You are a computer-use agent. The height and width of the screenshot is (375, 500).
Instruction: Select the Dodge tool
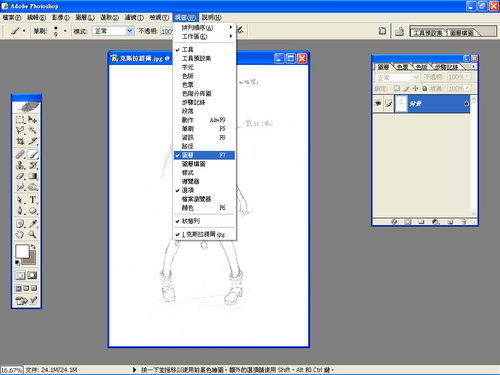(33, 187)
